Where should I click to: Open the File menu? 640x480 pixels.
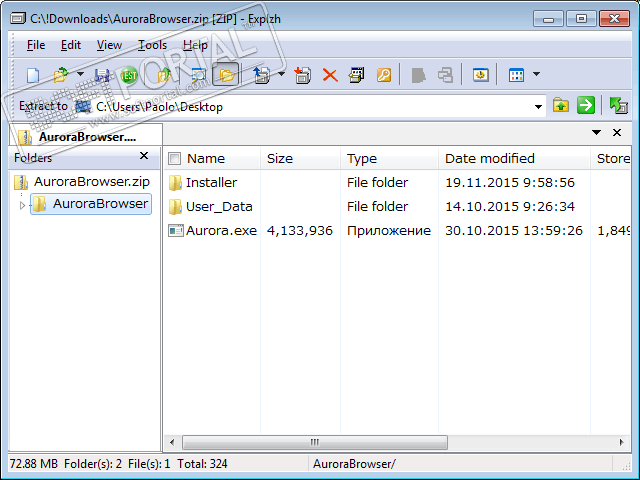click(36, 45)
